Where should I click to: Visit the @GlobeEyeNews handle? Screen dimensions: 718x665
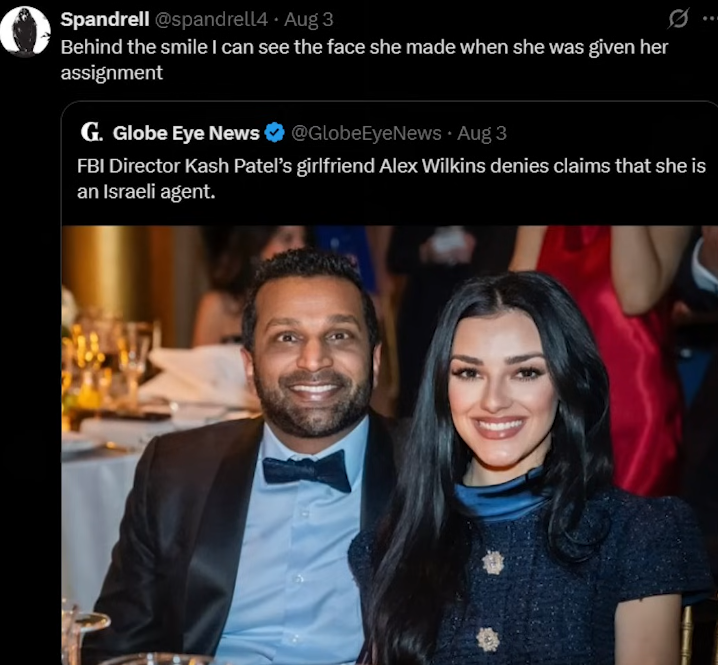click(366, 133)
